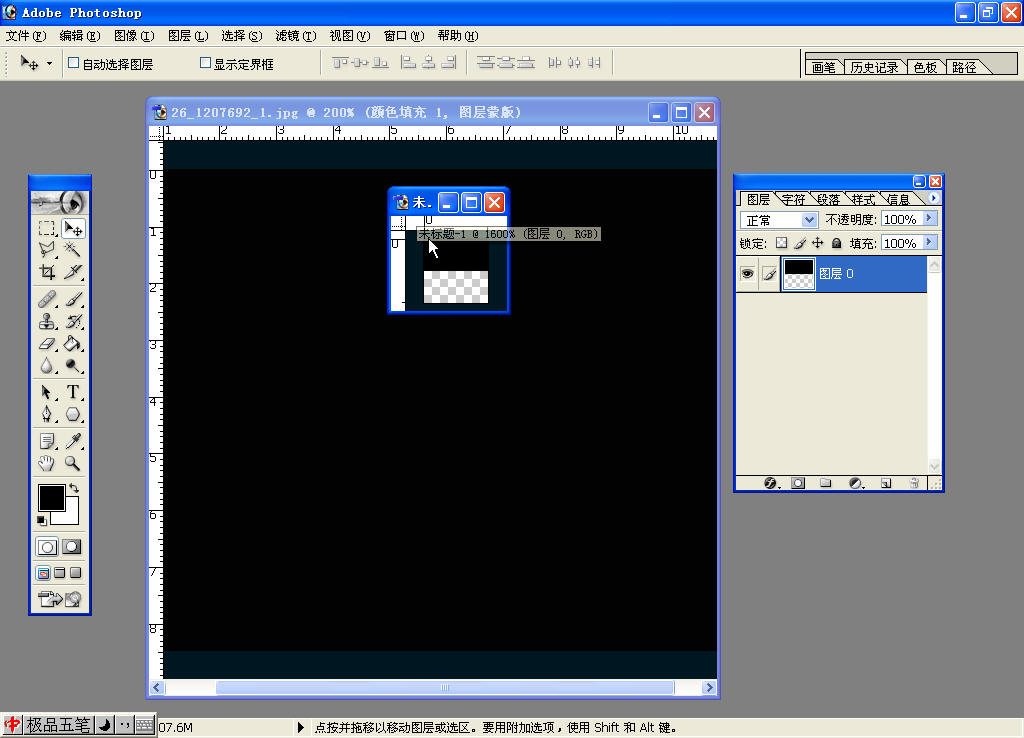Select the Healing Brush tool

click(46, 299)
